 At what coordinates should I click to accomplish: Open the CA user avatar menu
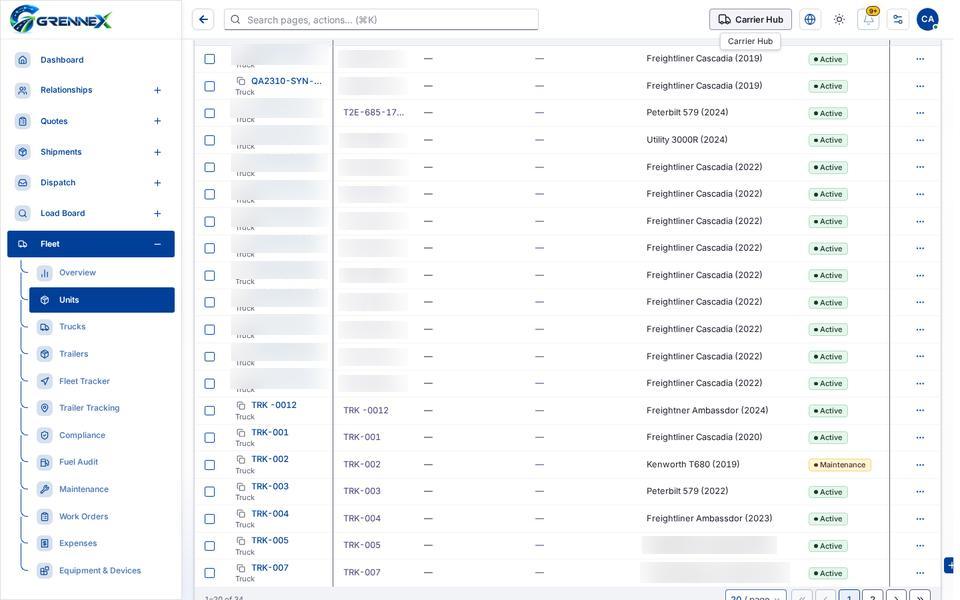click(x=927, y=20)
